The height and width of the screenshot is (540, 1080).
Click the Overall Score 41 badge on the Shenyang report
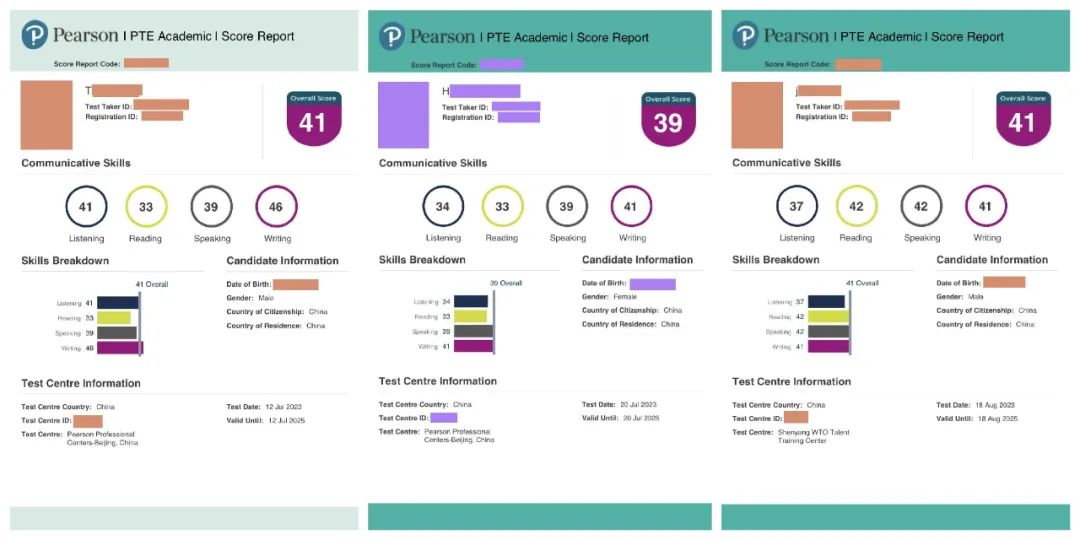(x=1023, y=118)
